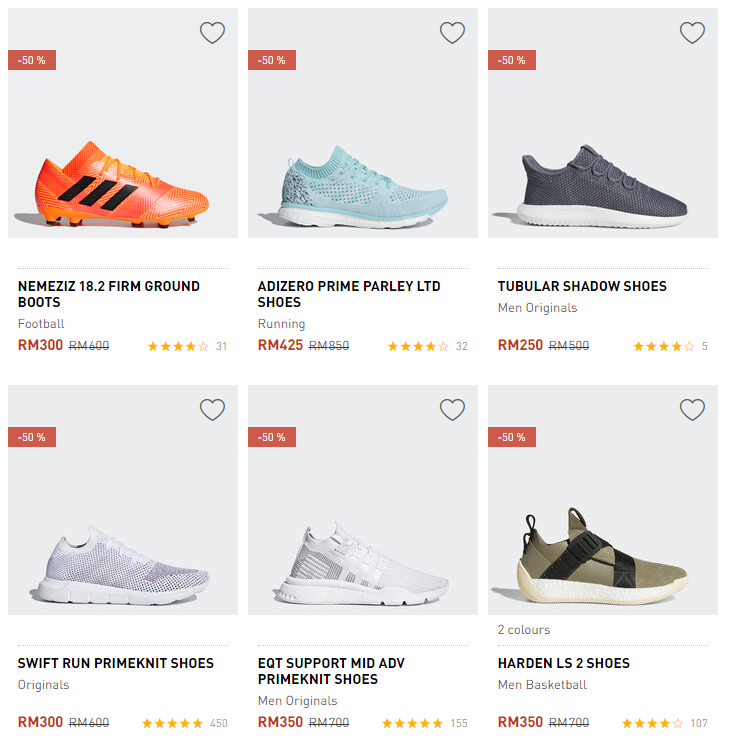
Task: Add Tubular Shadow Shoes to wishlist
Action: pos(692,33)
